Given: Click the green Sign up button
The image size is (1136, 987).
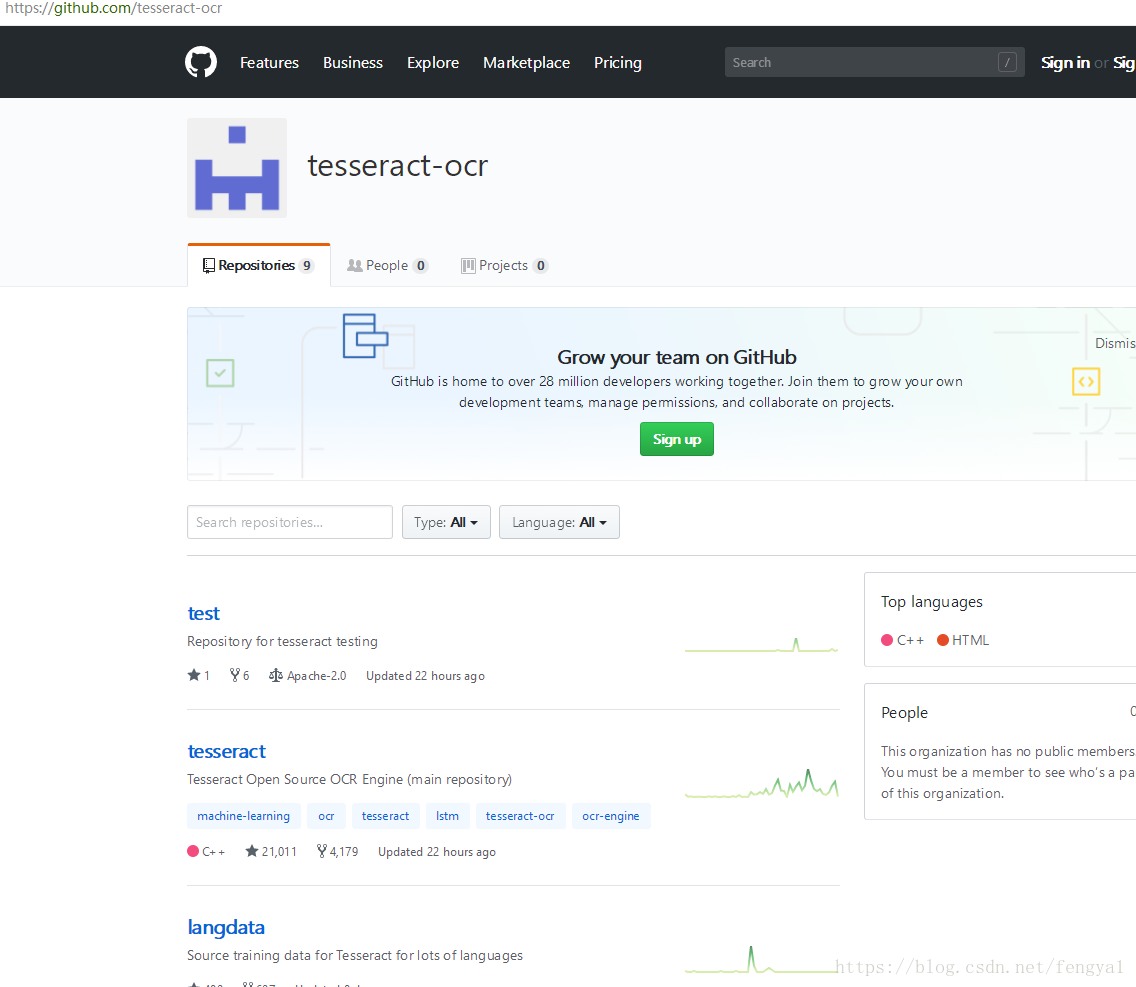Looking at the screenshot, I should pos(677,439).
